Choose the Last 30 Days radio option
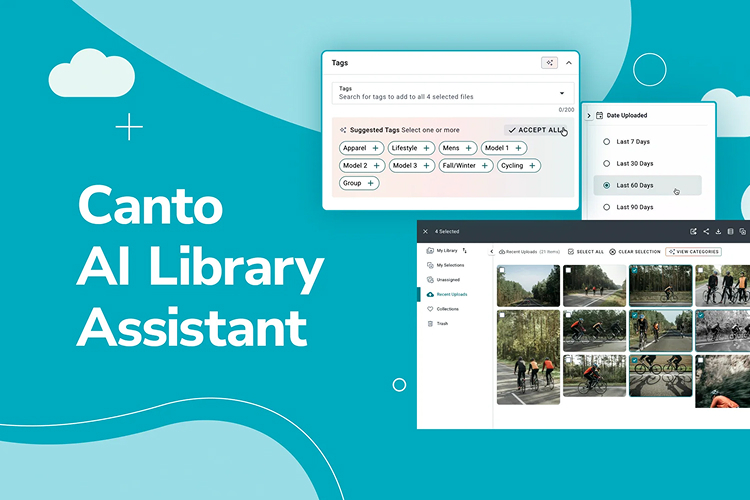 pos(606,163)
